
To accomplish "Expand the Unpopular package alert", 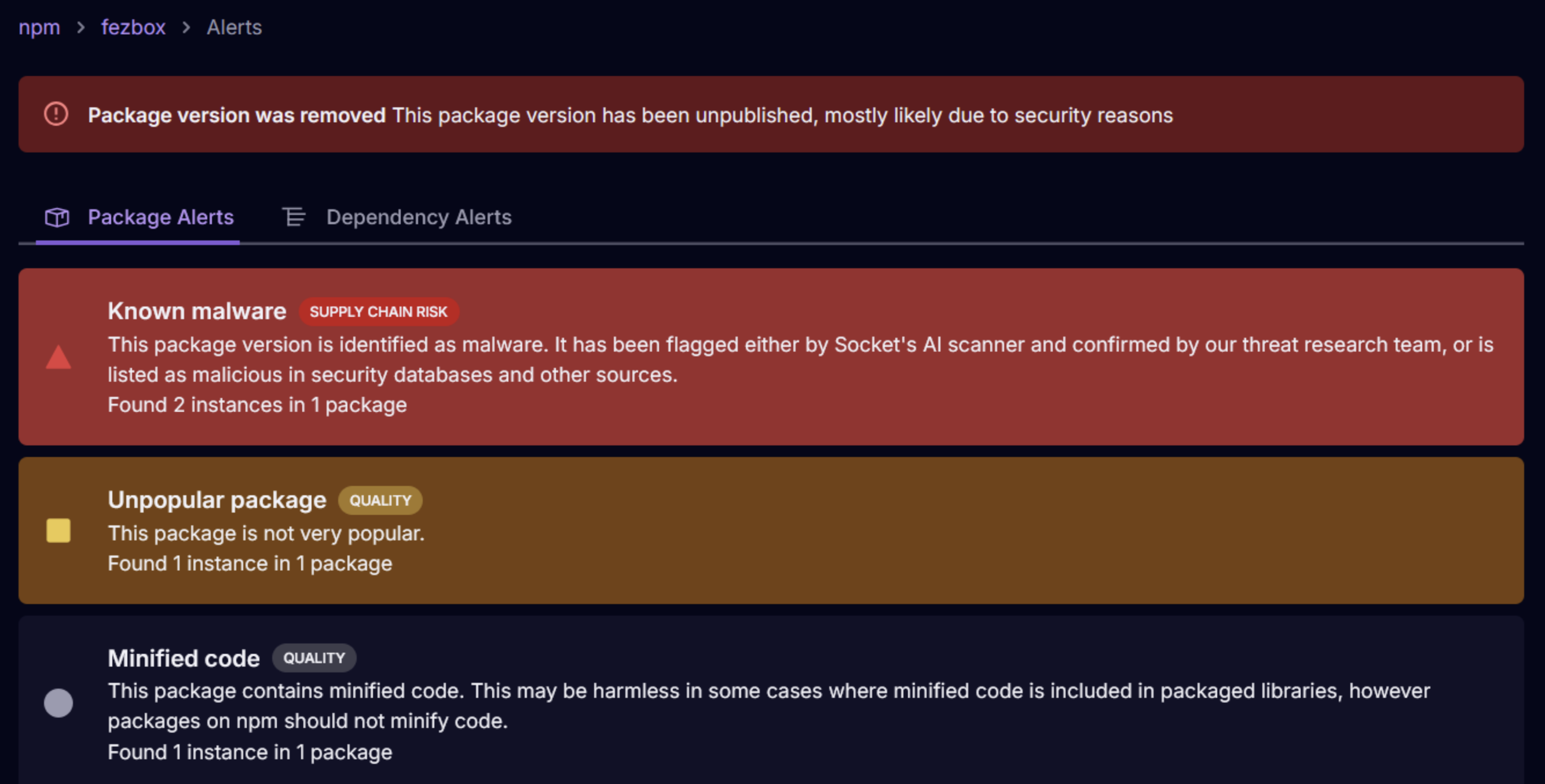I will click(x=217, y=500).
